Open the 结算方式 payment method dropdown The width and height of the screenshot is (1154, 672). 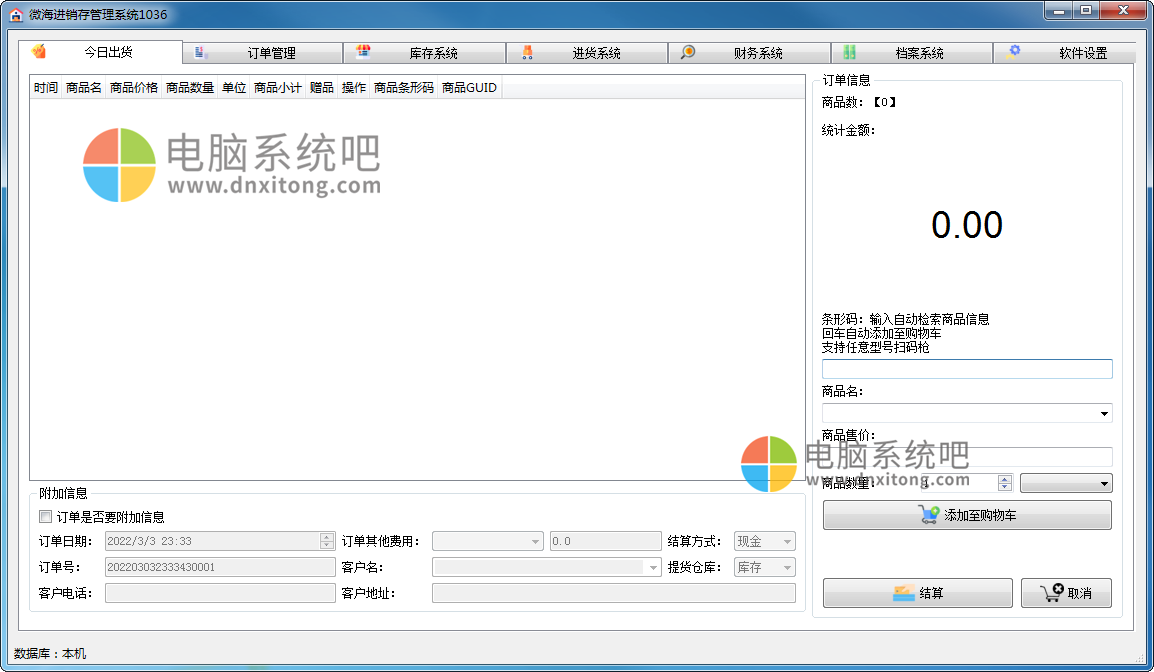(787, 541)
